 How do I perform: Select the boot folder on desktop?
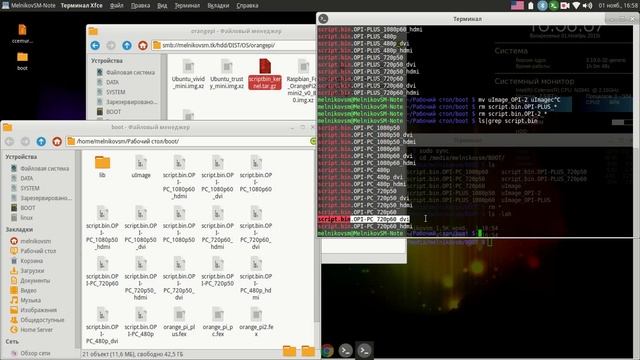pyautogui.click(x=22, y=60)
